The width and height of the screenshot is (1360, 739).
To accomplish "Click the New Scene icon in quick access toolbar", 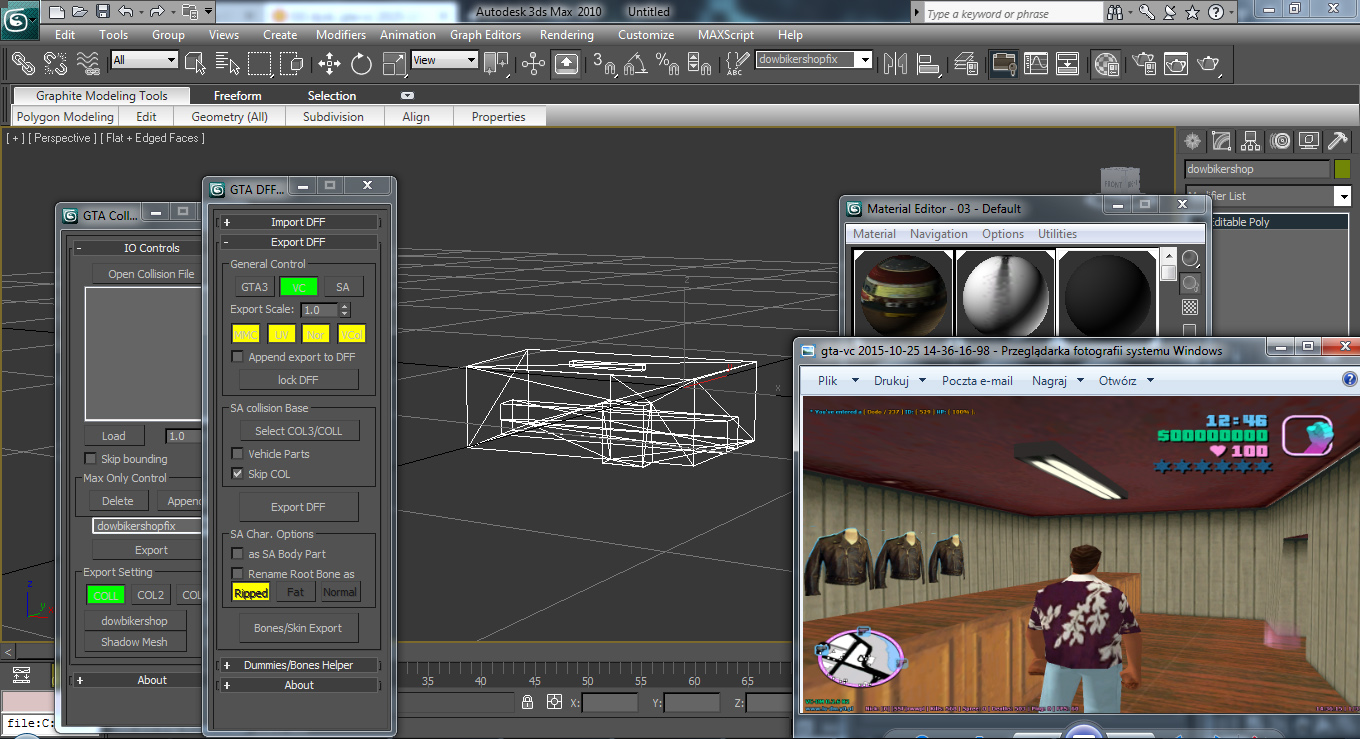I will 57,12.
